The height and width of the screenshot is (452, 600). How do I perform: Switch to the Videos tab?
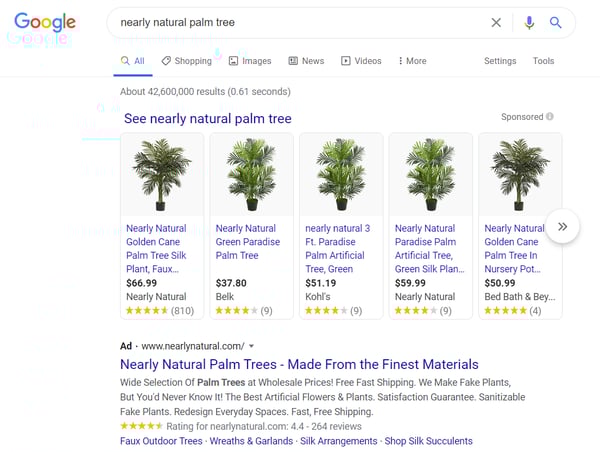coord(361,61)
